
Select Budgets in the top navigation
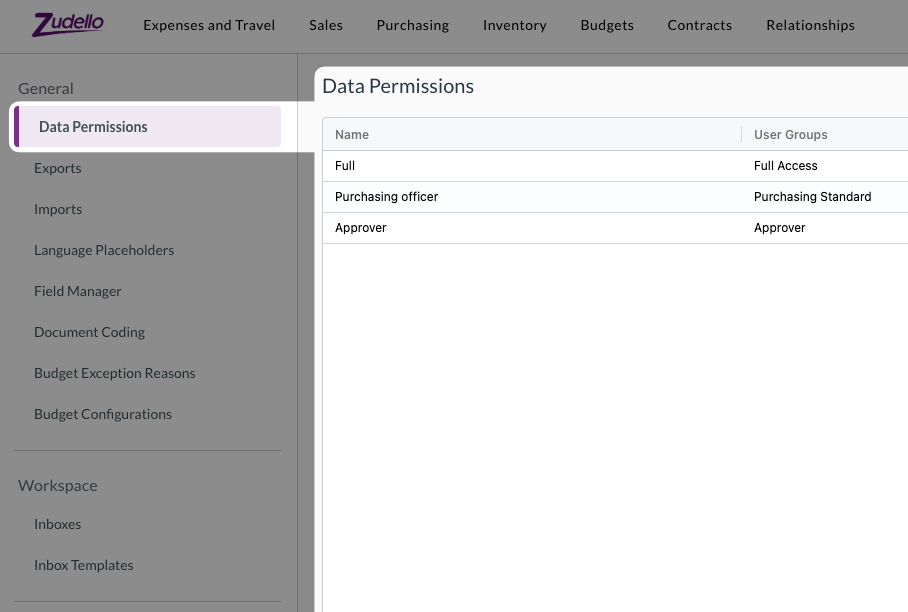point(607,25)
